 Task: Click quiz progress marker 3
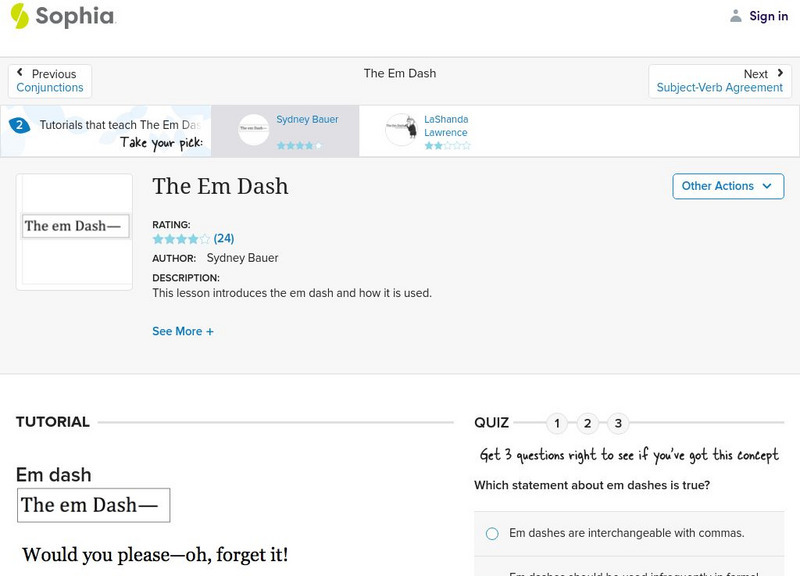tap(618, 424)
